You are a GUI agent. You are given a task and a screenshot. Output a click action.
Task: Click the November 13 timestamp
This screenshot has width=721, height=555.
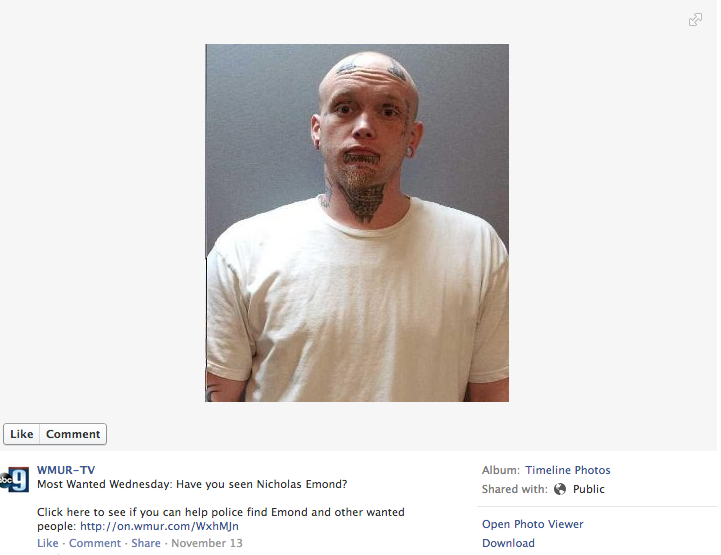[207, 543]
